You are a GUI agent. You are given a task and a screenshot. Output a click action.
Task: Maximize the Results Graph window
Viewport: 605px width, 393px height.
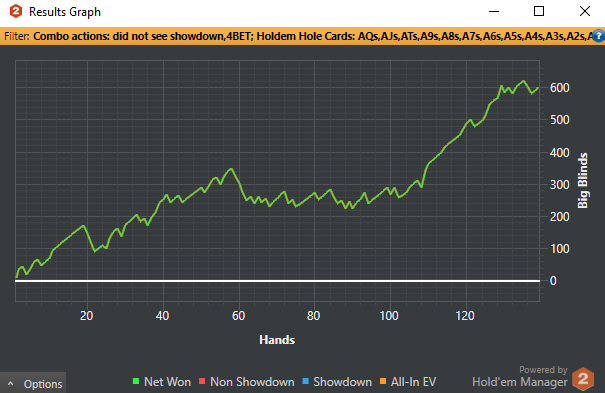[539, 12]
